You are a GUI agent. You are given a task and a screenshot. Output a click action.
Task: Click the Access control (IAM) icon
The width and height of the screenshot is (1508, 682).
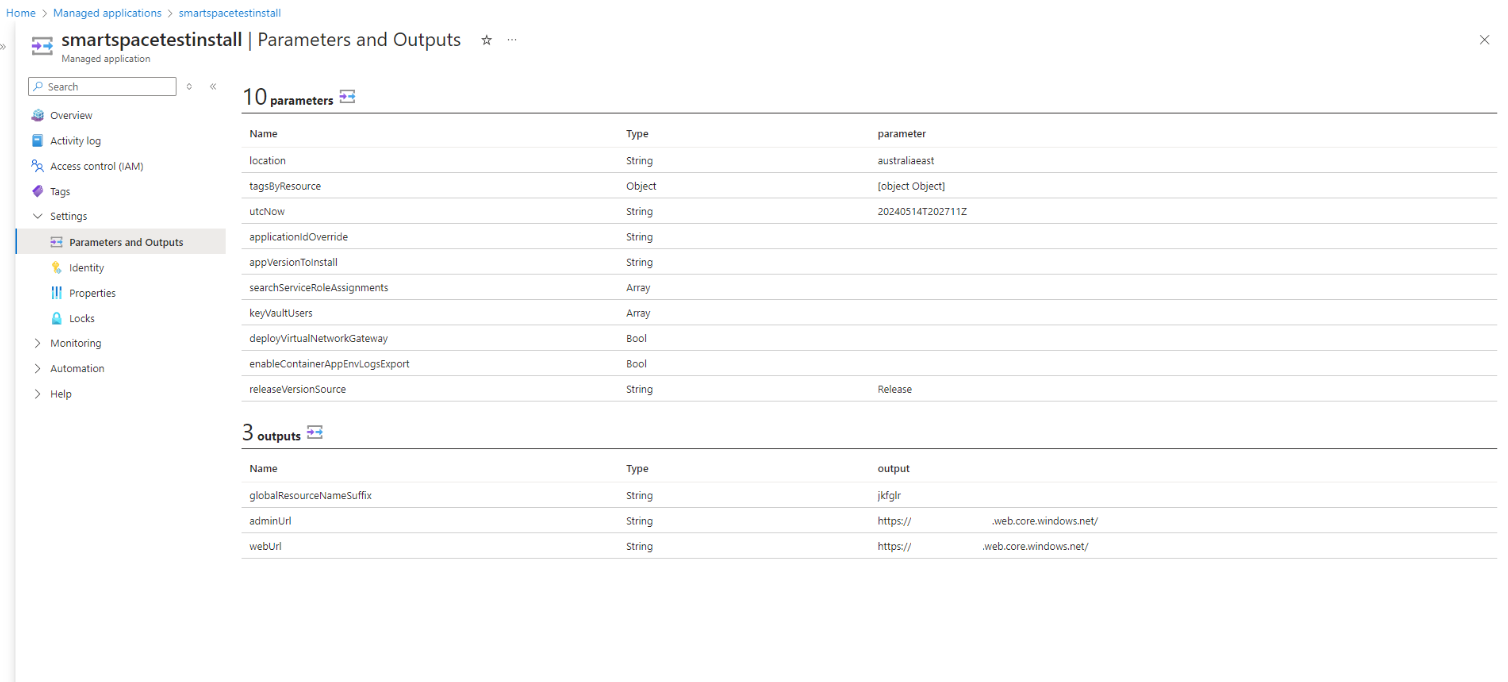(x=38, y=166)
